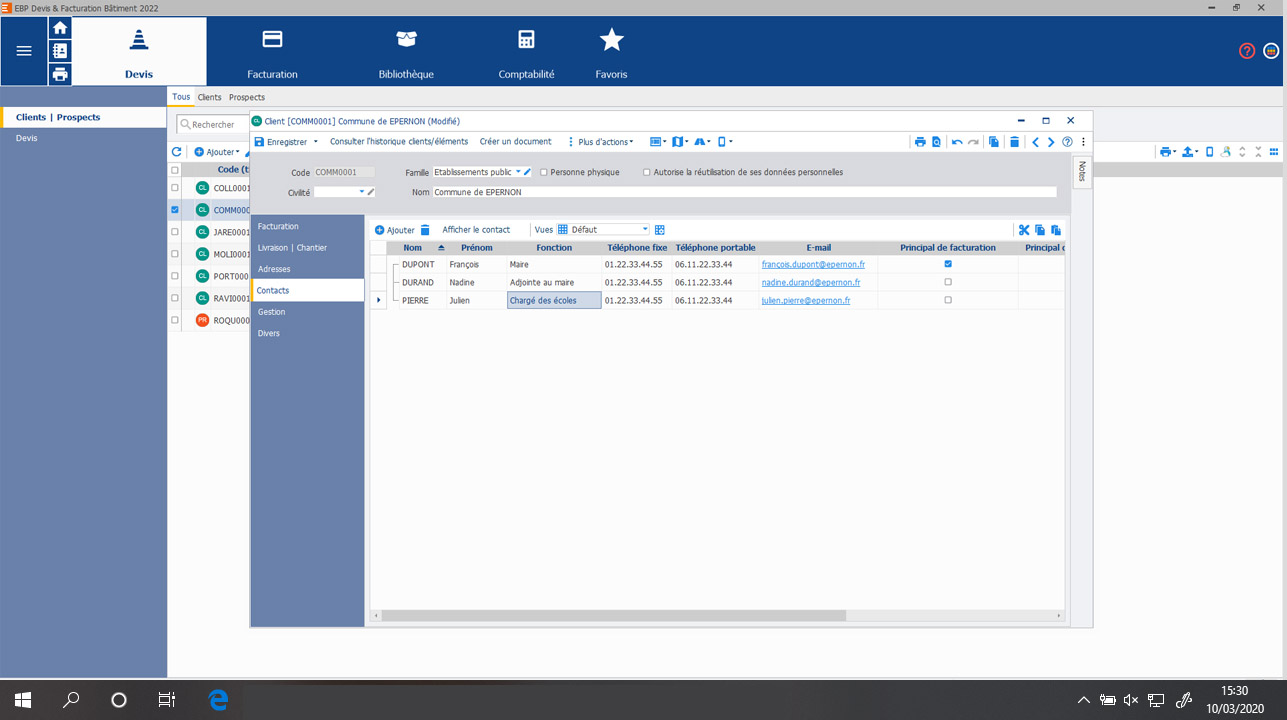Go to next client record arrow
The height and width of the screenshot is (720, 1287).
coord(1051,142)
